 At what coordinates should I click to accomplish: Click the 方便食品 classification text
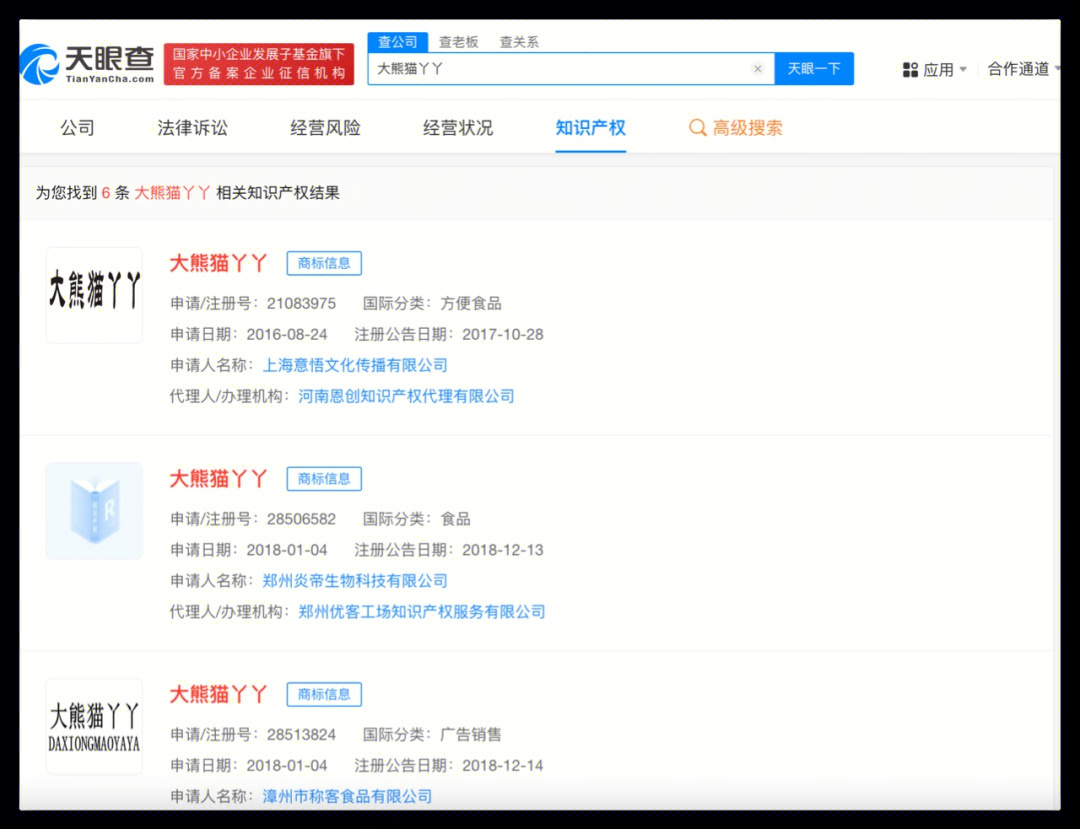coord(471,304)
